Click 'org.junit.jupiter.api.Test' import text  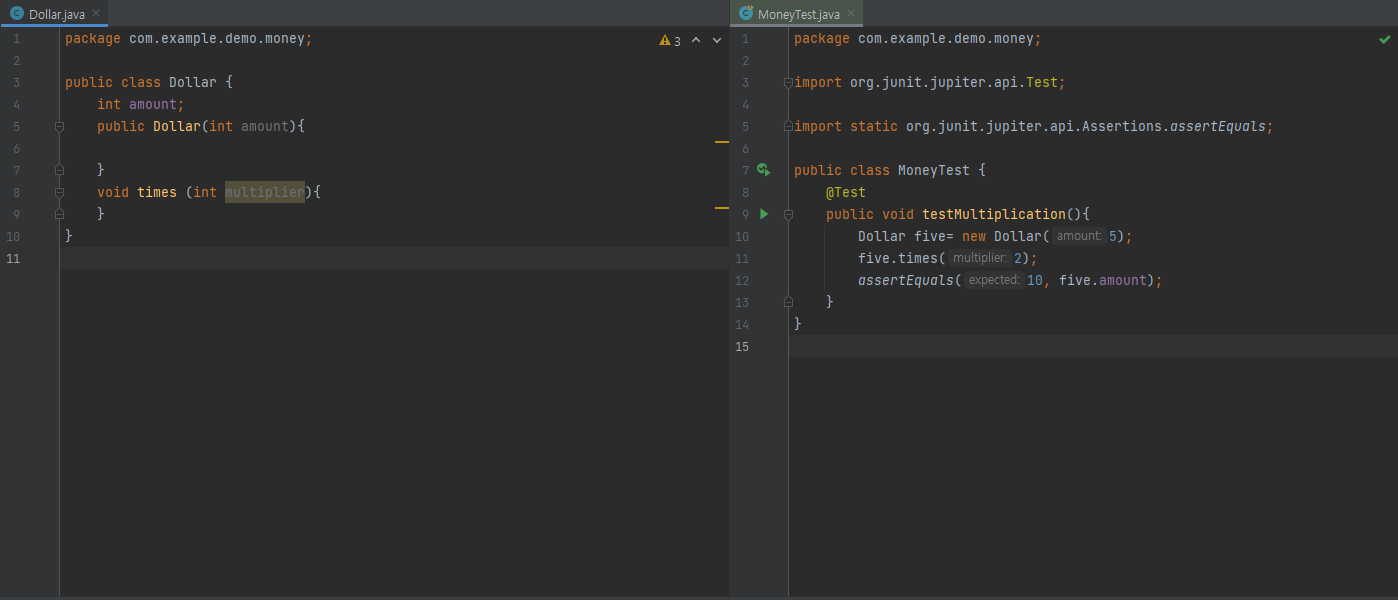[x=954, y=83]
